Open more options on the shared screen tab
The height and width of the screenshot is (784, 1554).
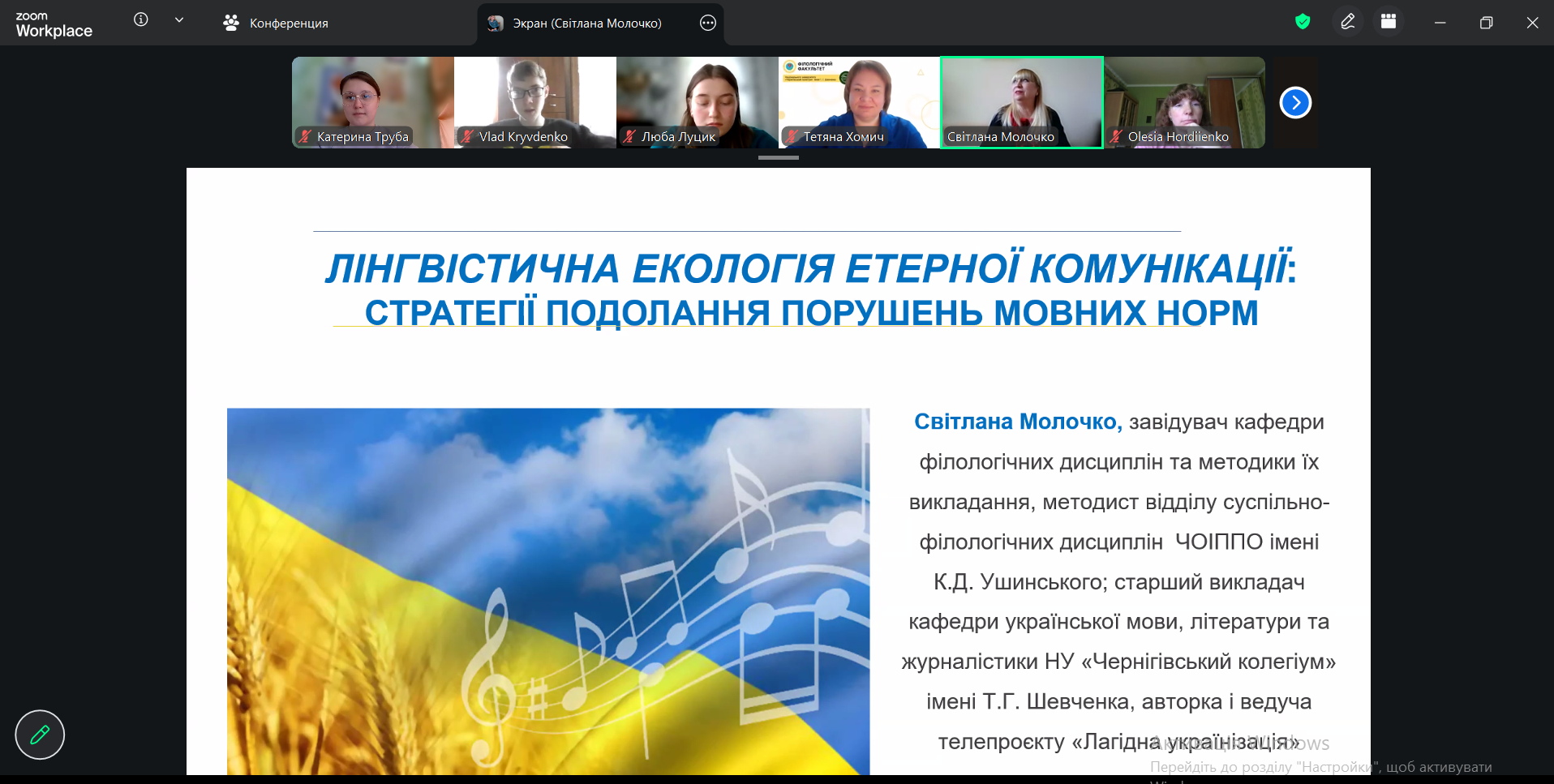pyautogui.click(x=708, y=24)
